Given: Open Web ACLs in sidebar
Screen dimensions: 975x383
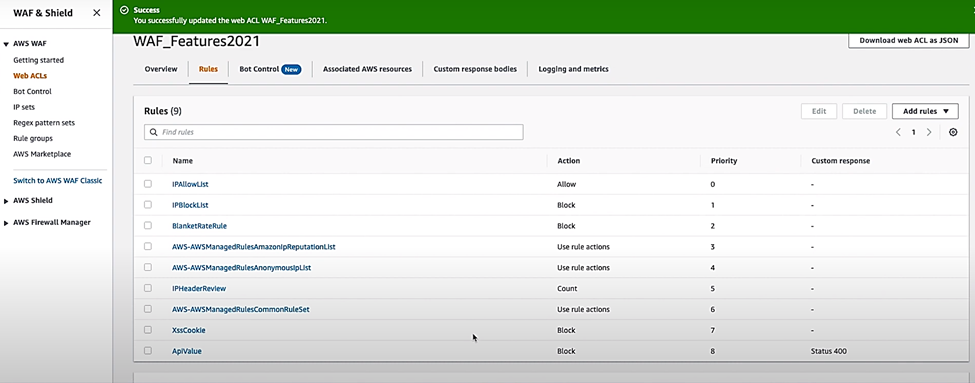Looking at the screenshot, I should [30, 76].
